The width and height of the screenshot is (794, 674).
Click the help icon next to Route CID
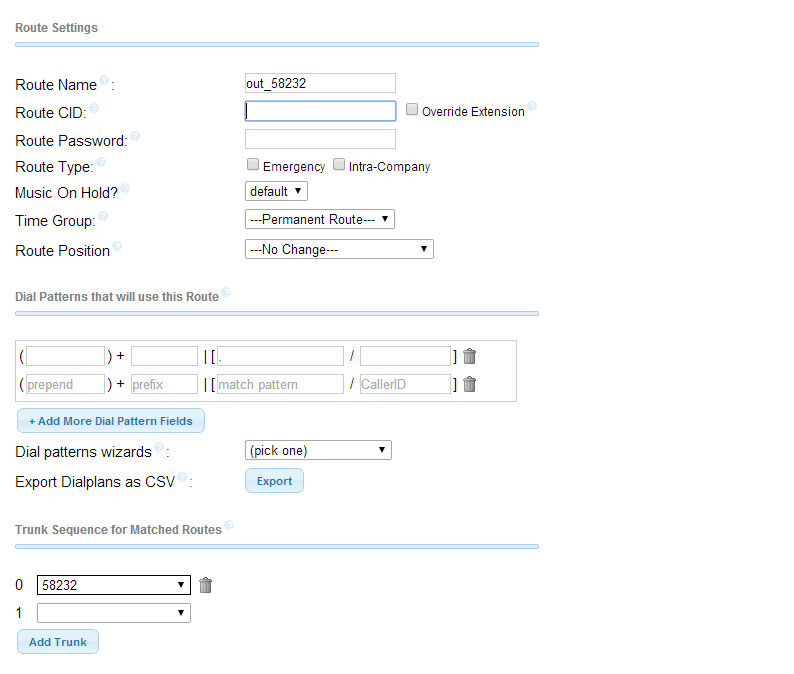94,108
